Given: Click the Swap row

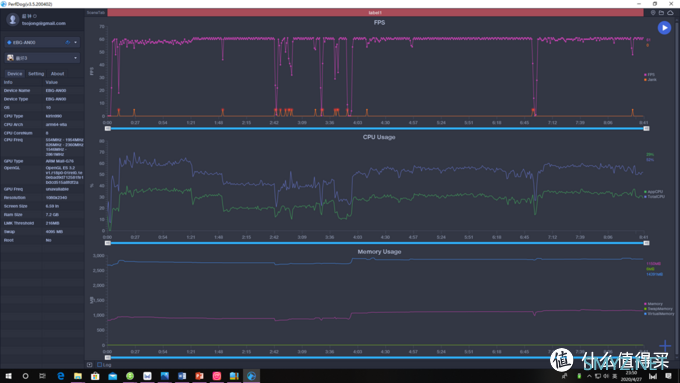Looking at the screenshot, I should (x=42, y=232).
